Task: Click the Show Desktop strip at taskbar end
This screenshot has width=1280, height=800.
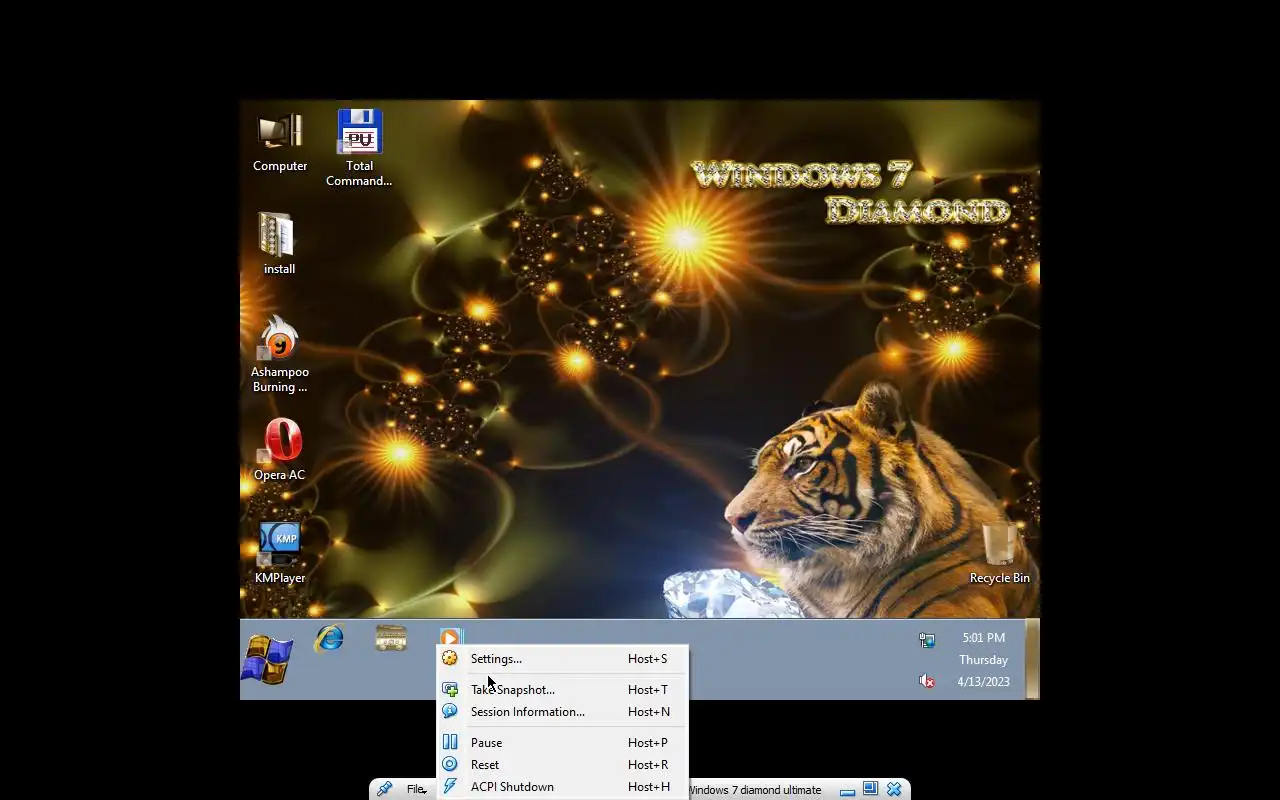Action: (1033, 659)
